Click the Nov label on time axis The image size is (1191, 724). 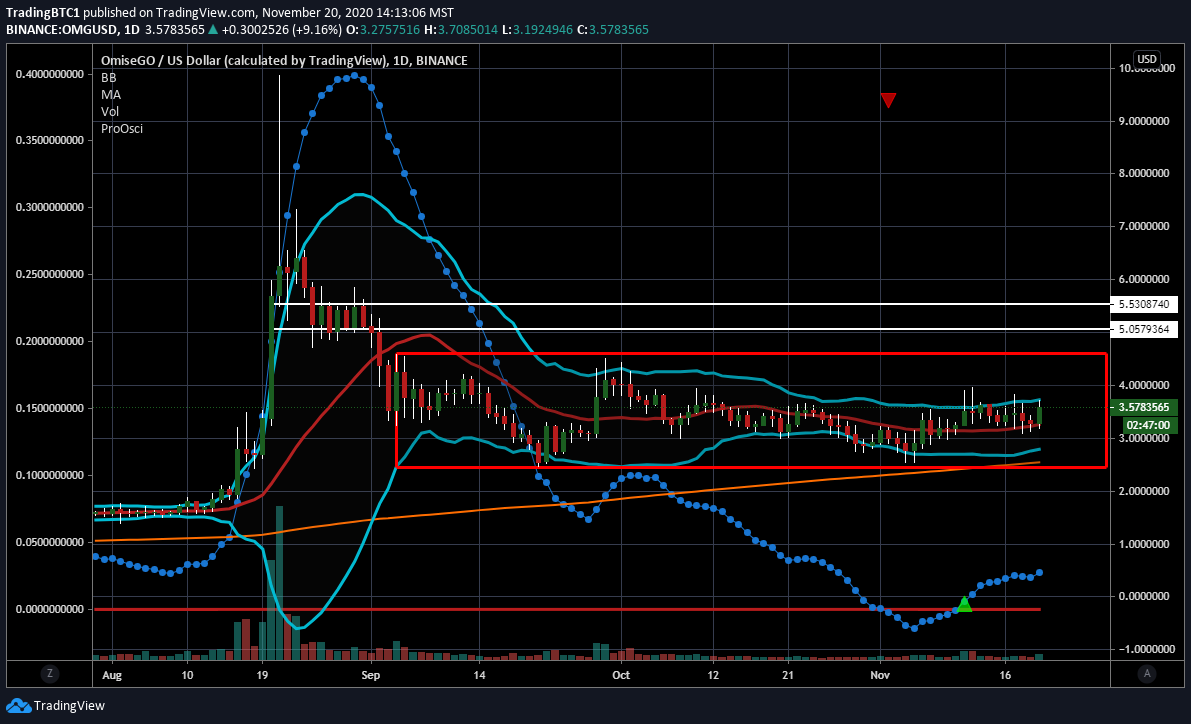coord(880,675)
